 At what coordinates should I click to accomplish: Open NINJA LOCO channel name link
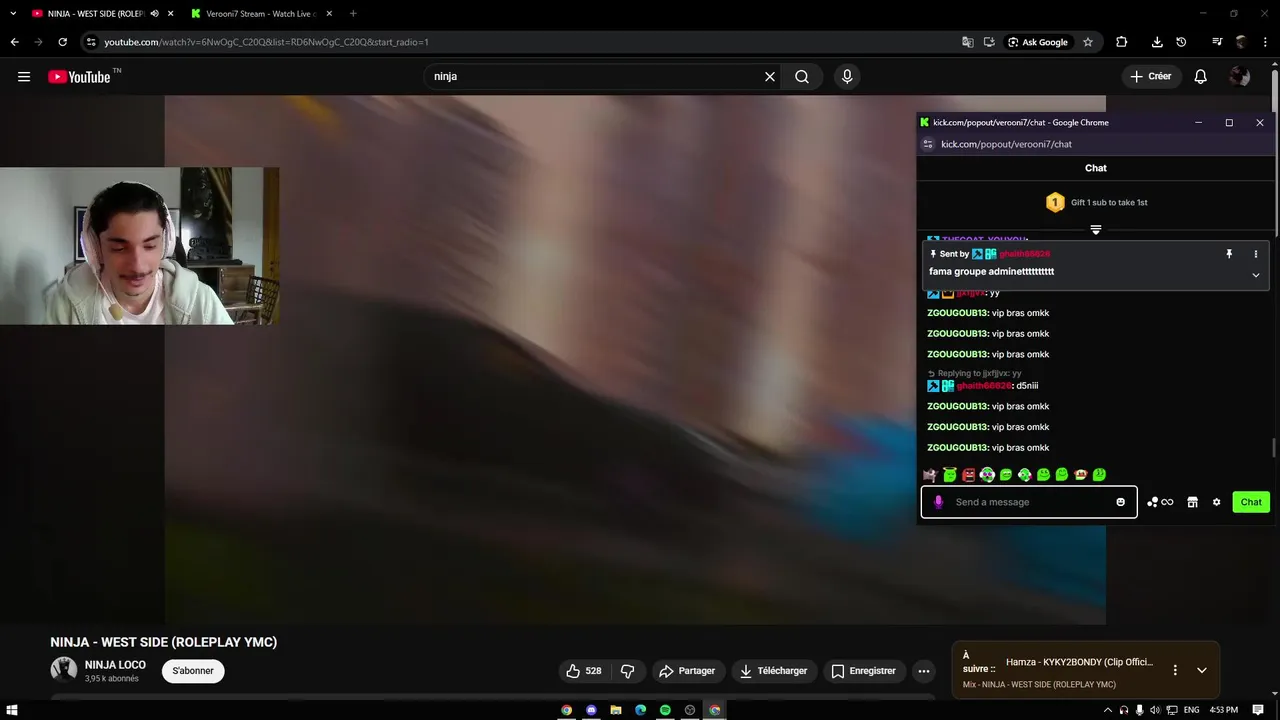[115, 665]
